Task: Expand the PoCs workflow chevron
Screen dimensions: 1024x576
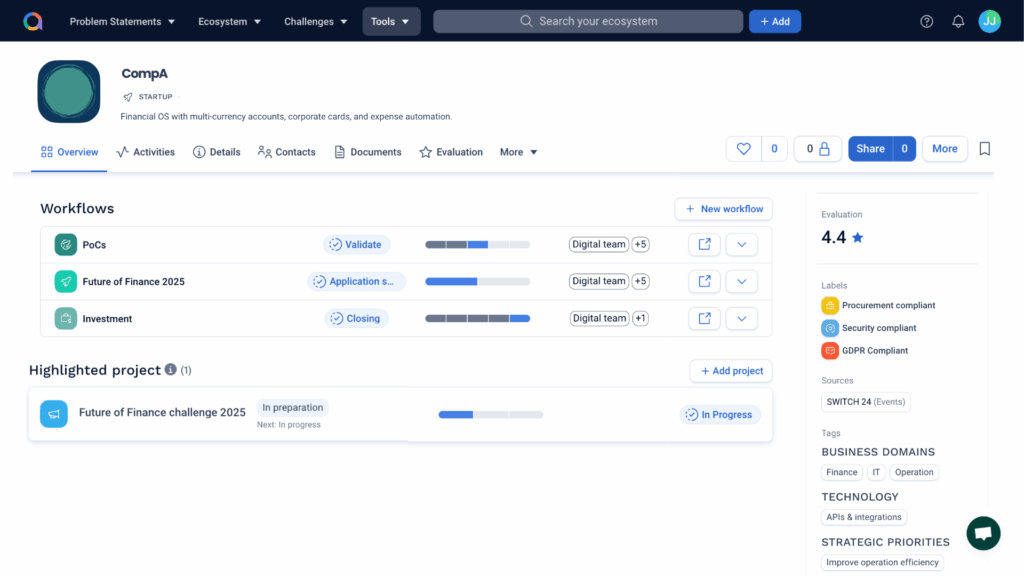Action: 741,244
